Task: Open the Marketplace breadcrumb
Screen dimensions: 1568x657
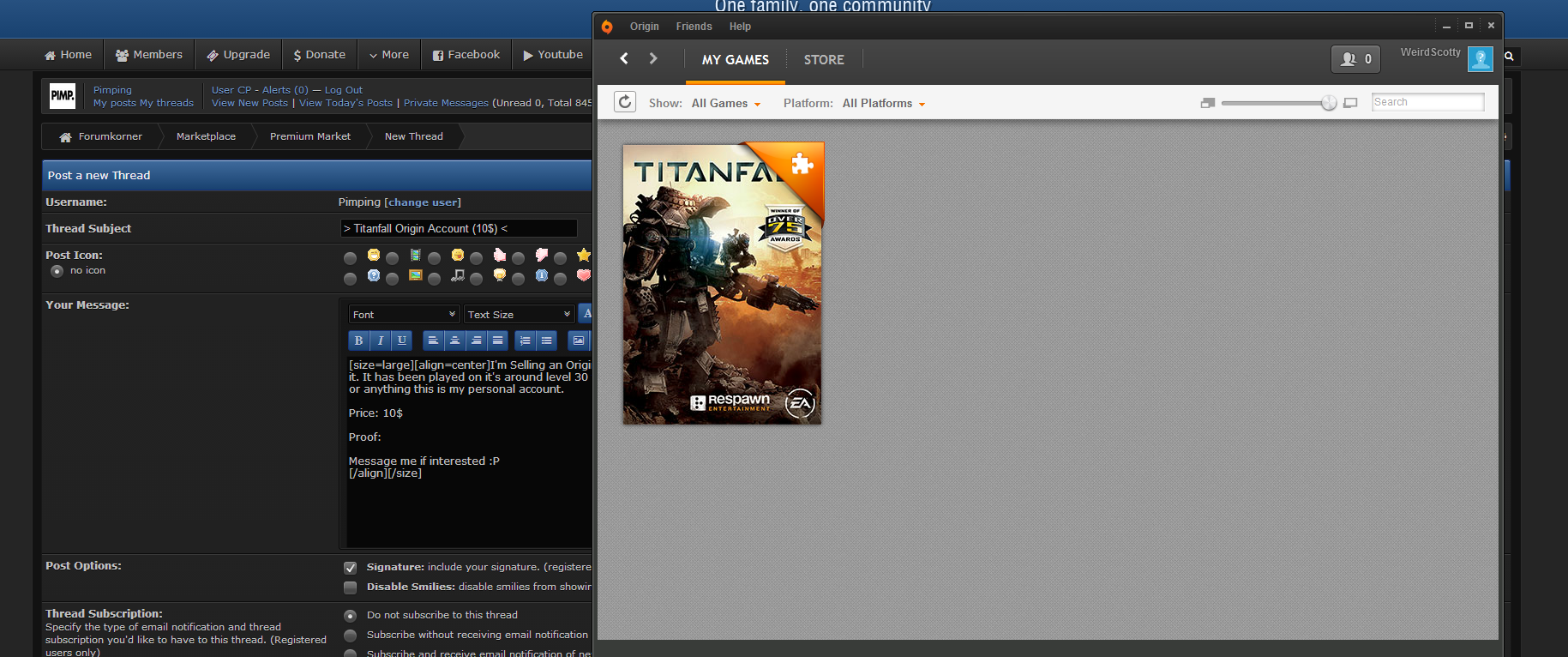Action: (206, 136)
